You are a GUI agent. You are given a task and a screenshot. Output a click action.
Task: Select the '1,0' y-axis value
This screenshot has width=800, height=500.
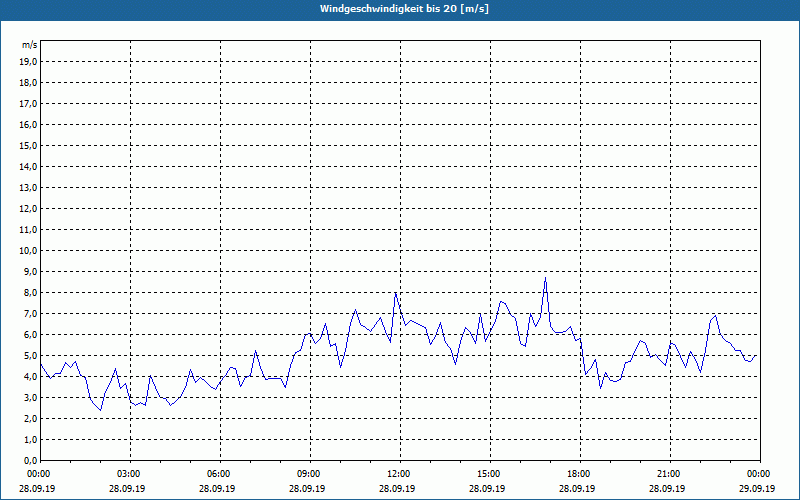(30, 440)
